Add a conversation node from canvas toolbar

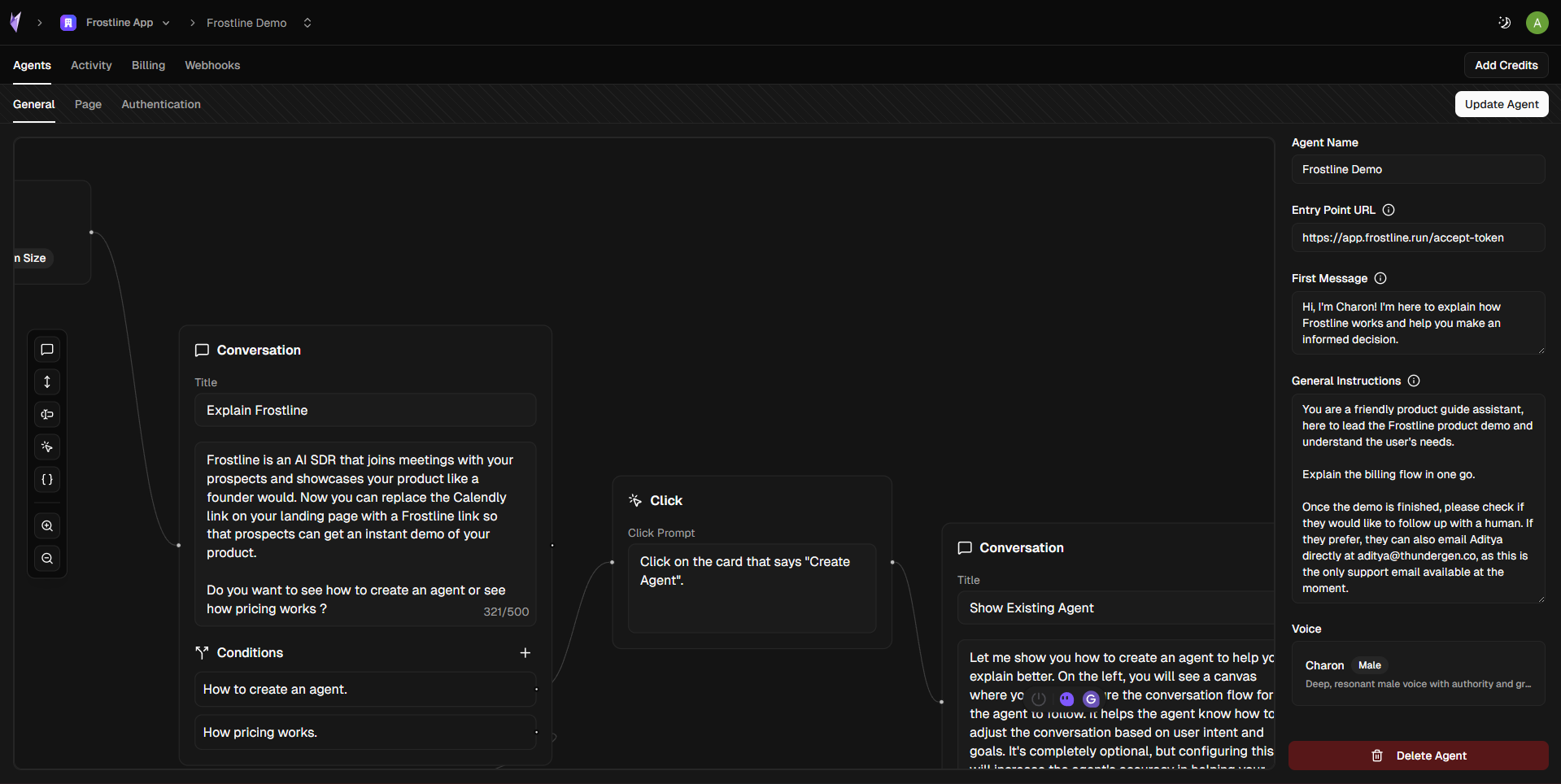(x=47, y=350)
